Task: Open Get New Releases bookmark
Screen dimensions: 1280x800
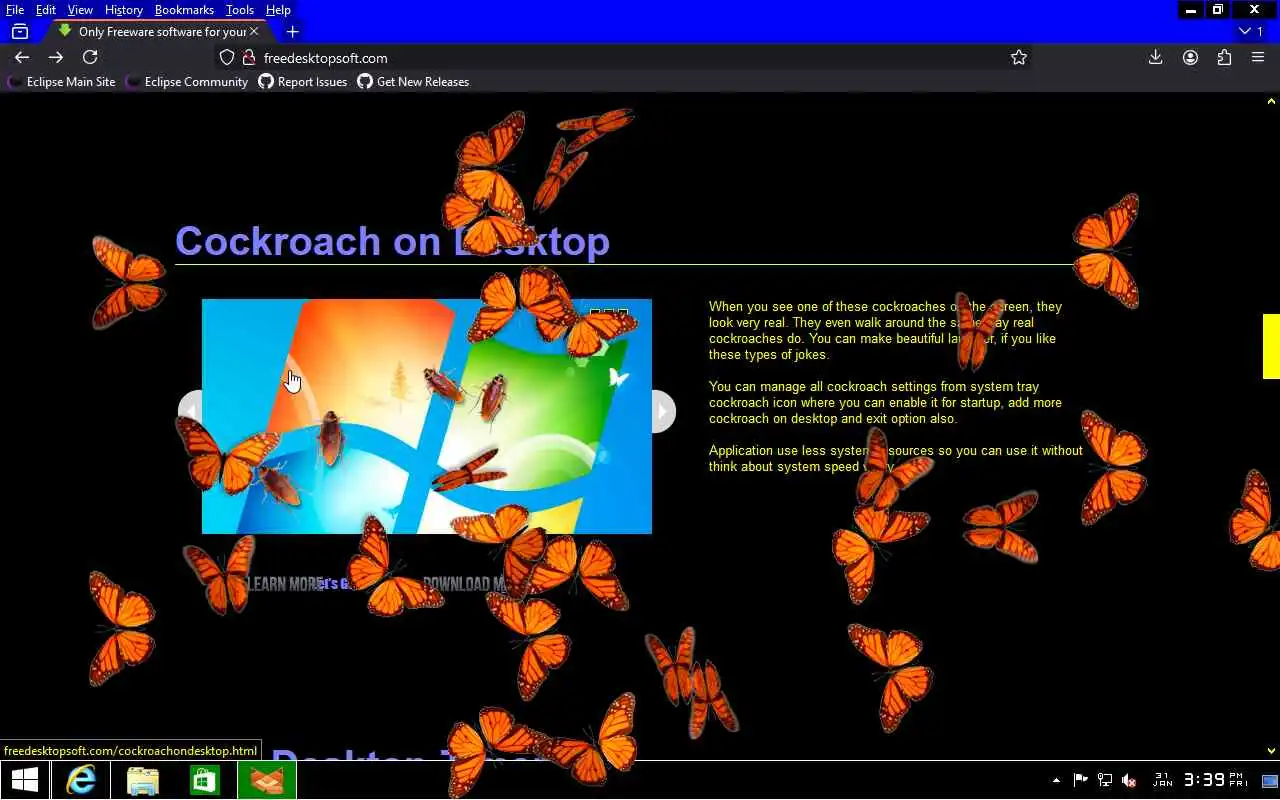Action: coord(414,82)
